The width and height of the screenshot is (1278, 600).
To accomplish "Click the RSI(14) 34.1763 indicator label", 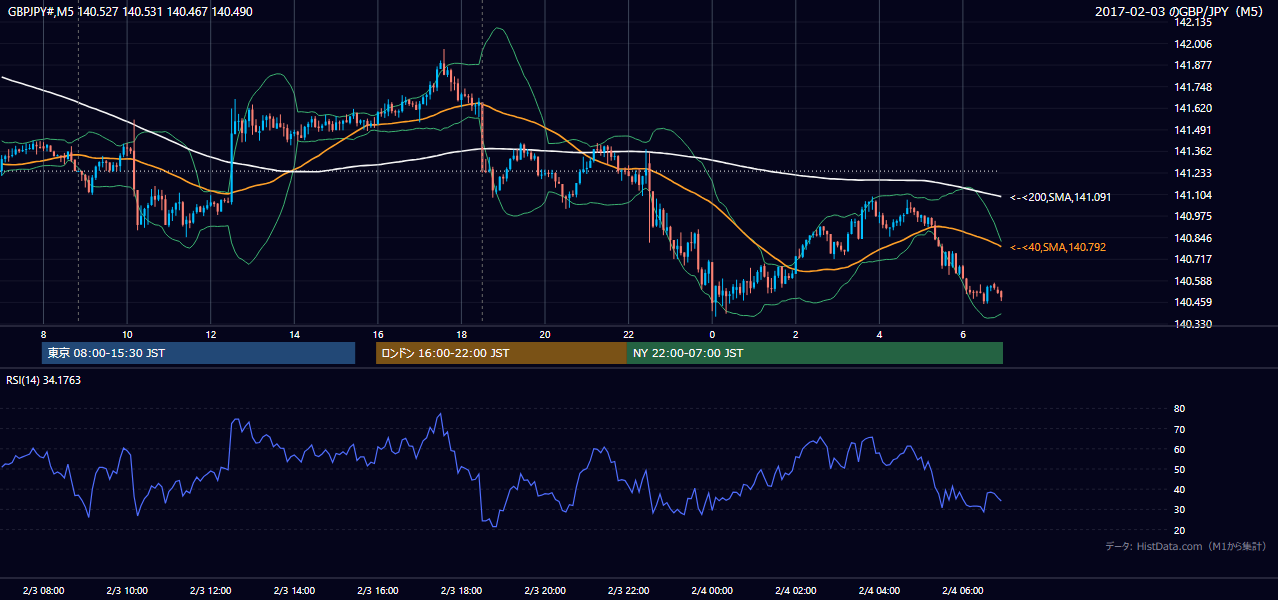I will click(x=43, y=380).
